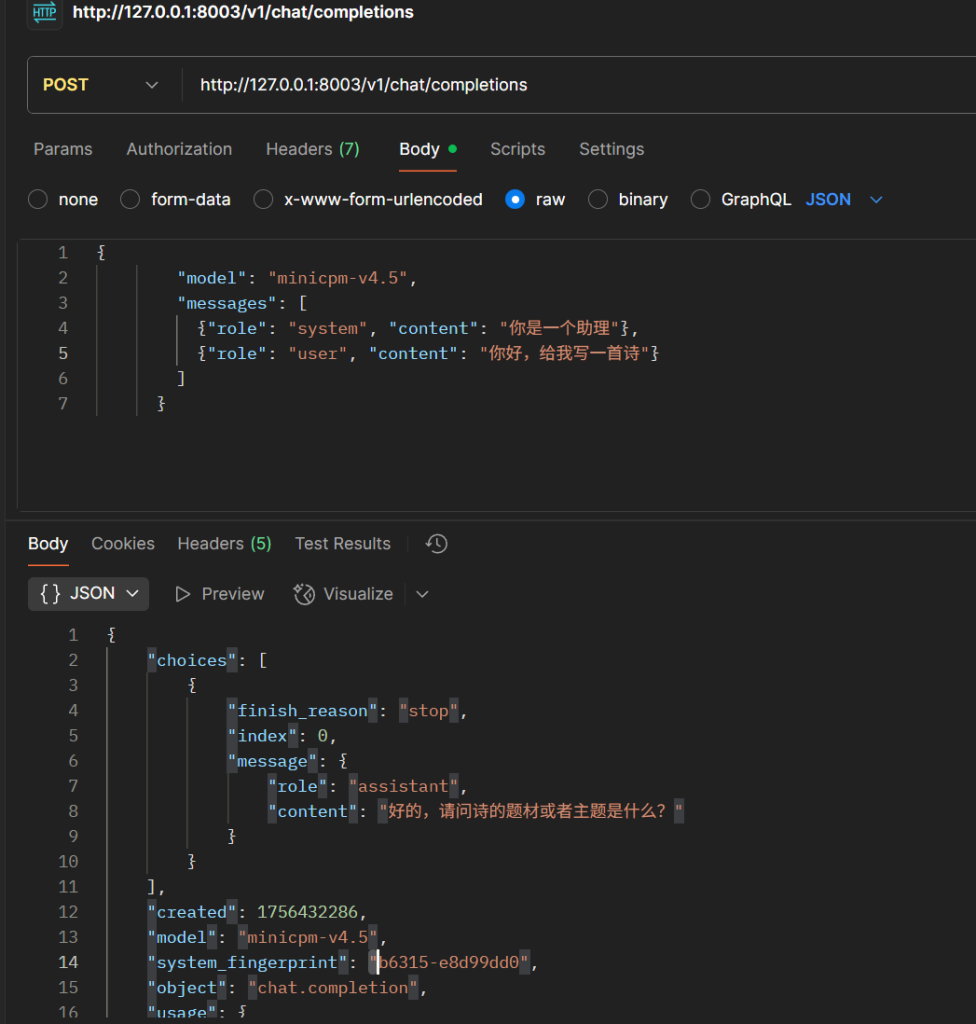The width and height of the screenshot is (976, 1024).
Task: Switch to the Params tab
Action: pos(63,149)
